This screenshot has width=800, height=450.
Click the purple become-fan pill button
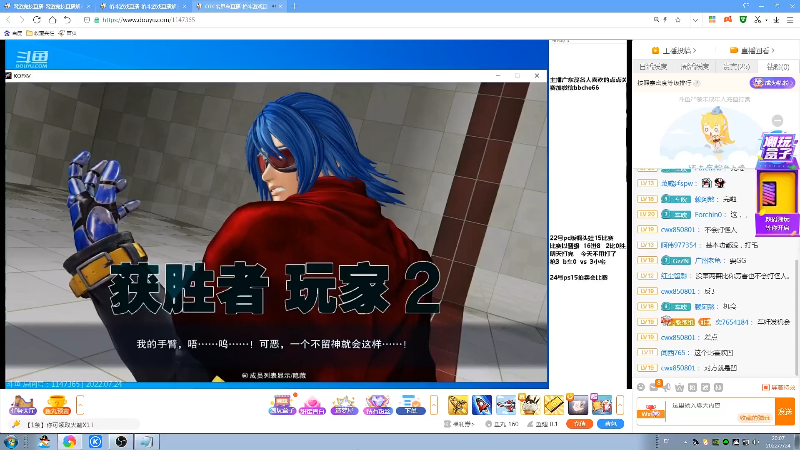click(772, 83)
